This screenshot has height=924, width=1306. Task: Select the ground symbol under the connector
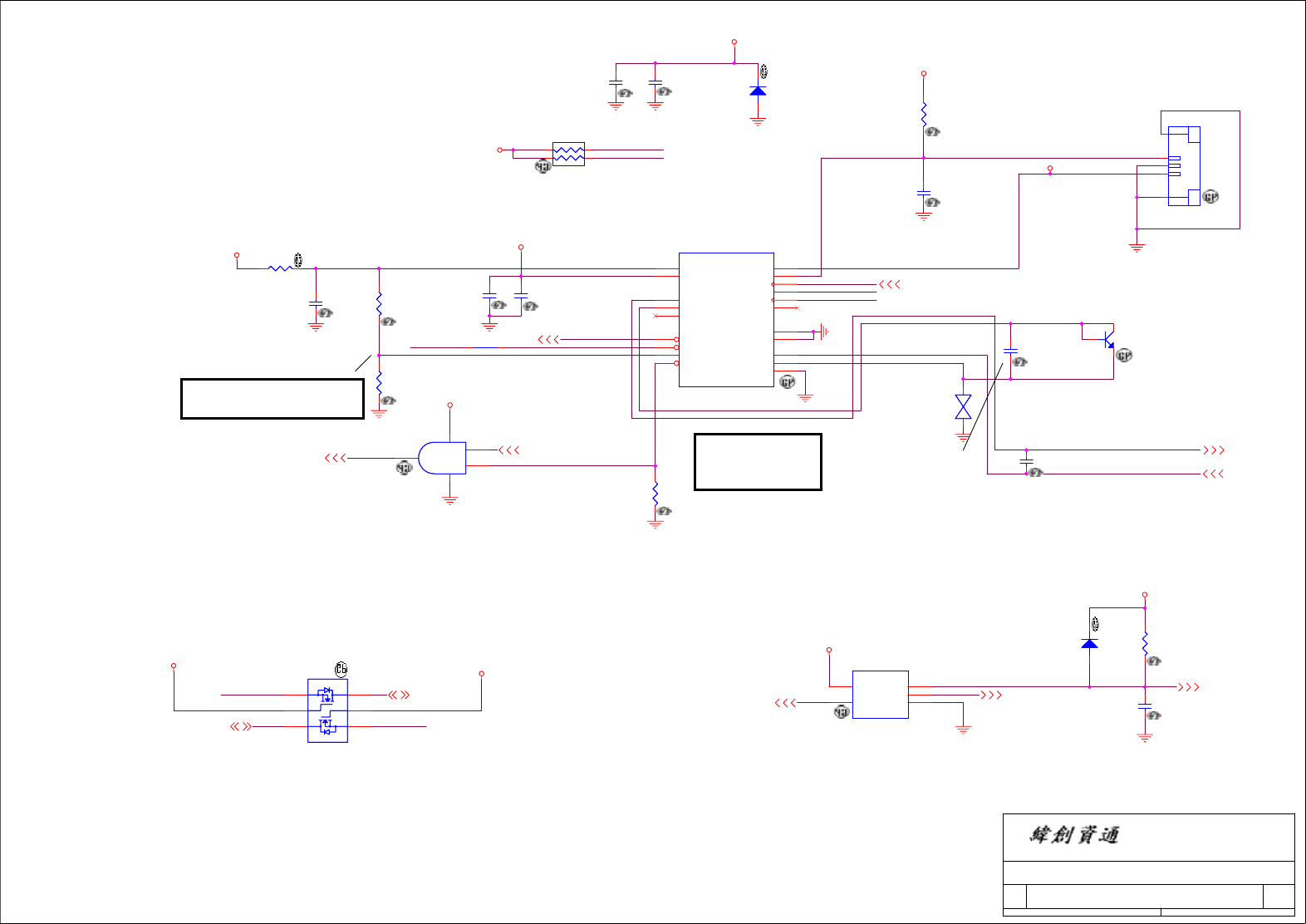[x=1137, y=247]
